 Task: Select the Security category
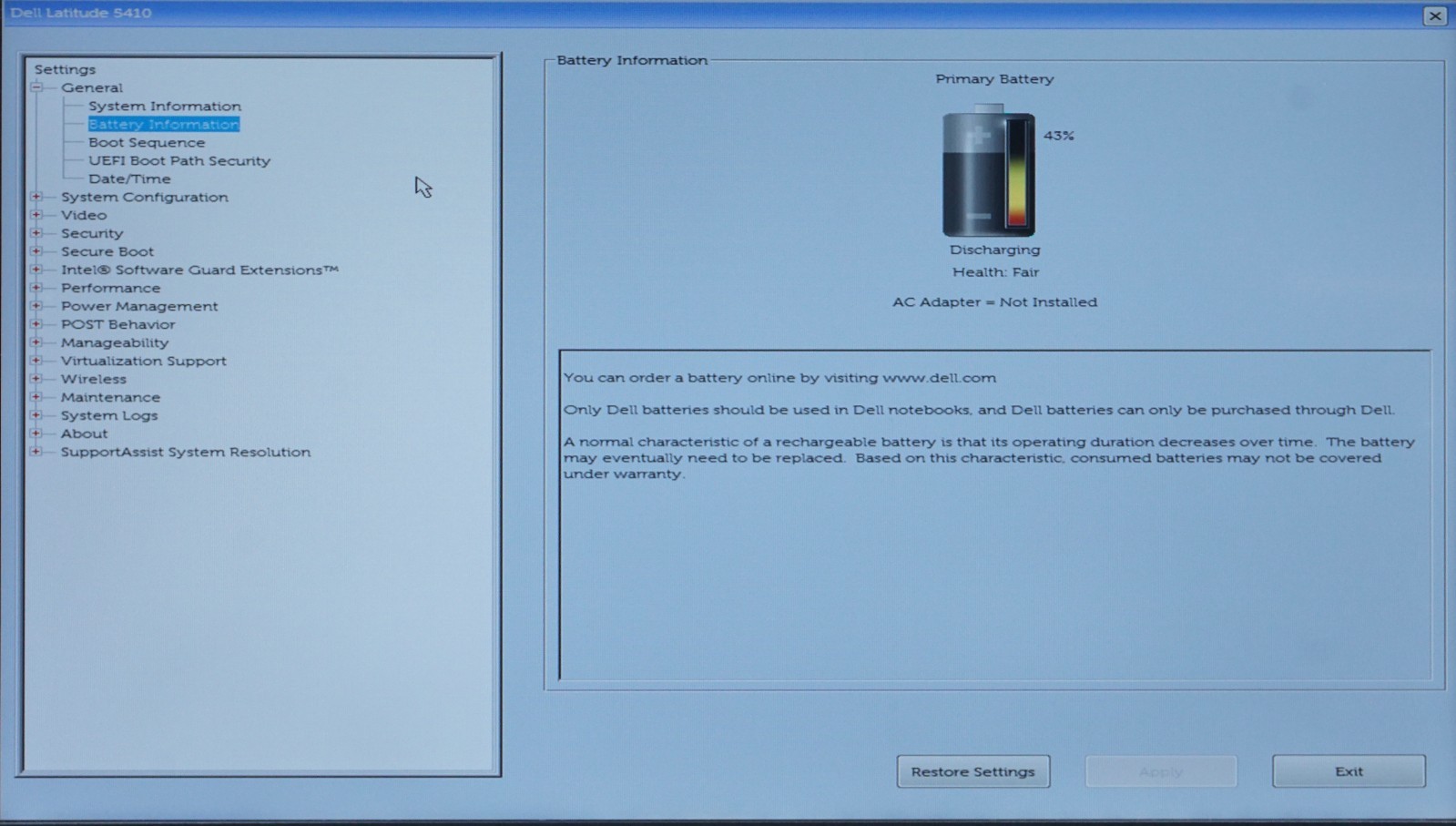[92, 233]
